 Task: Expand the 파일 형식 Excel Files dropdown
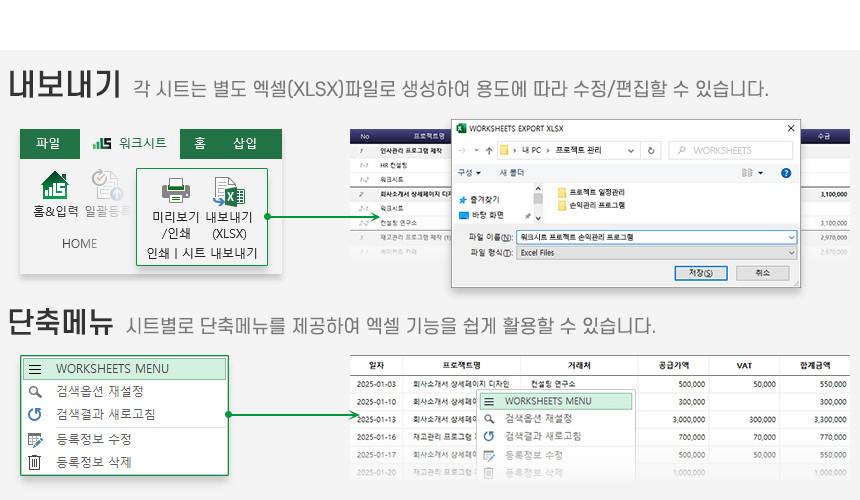(791, 253)
